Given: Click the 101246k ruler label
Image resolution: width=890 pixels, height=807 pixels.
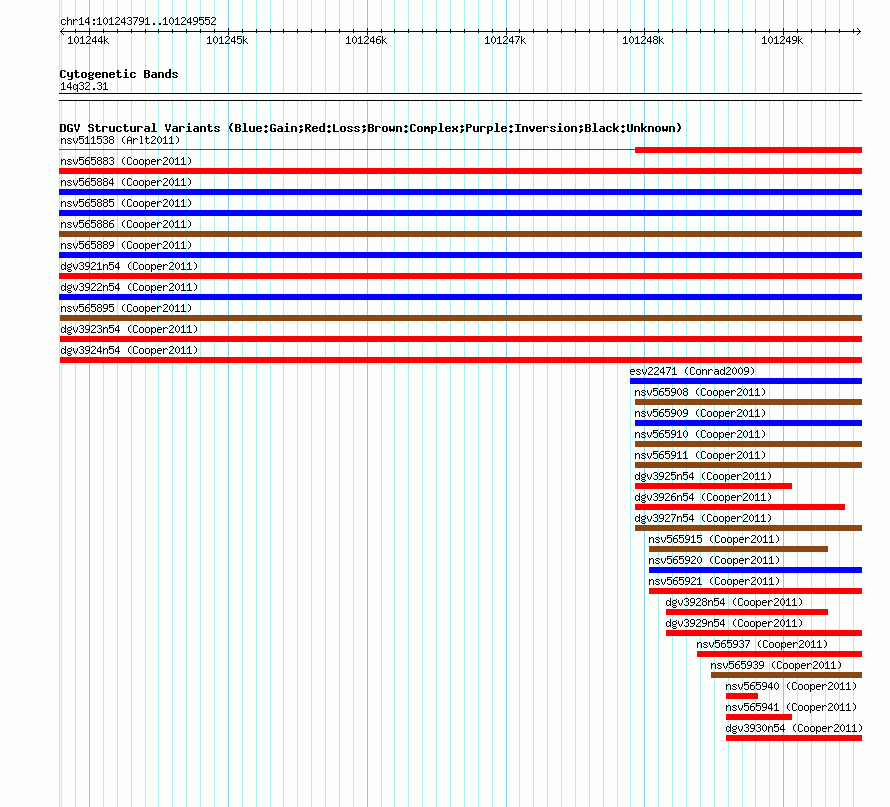Looking at the screenshot, I should coord(366,40).
